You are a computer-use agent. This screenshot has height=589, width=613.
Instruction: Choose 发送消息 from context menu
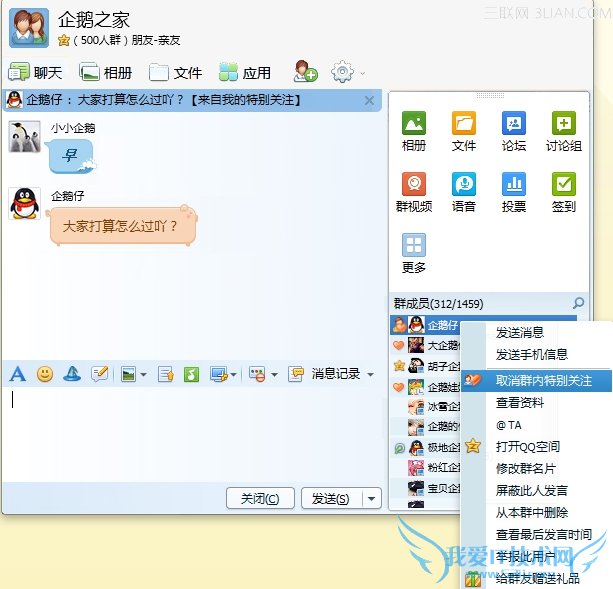tap(537, 333)
